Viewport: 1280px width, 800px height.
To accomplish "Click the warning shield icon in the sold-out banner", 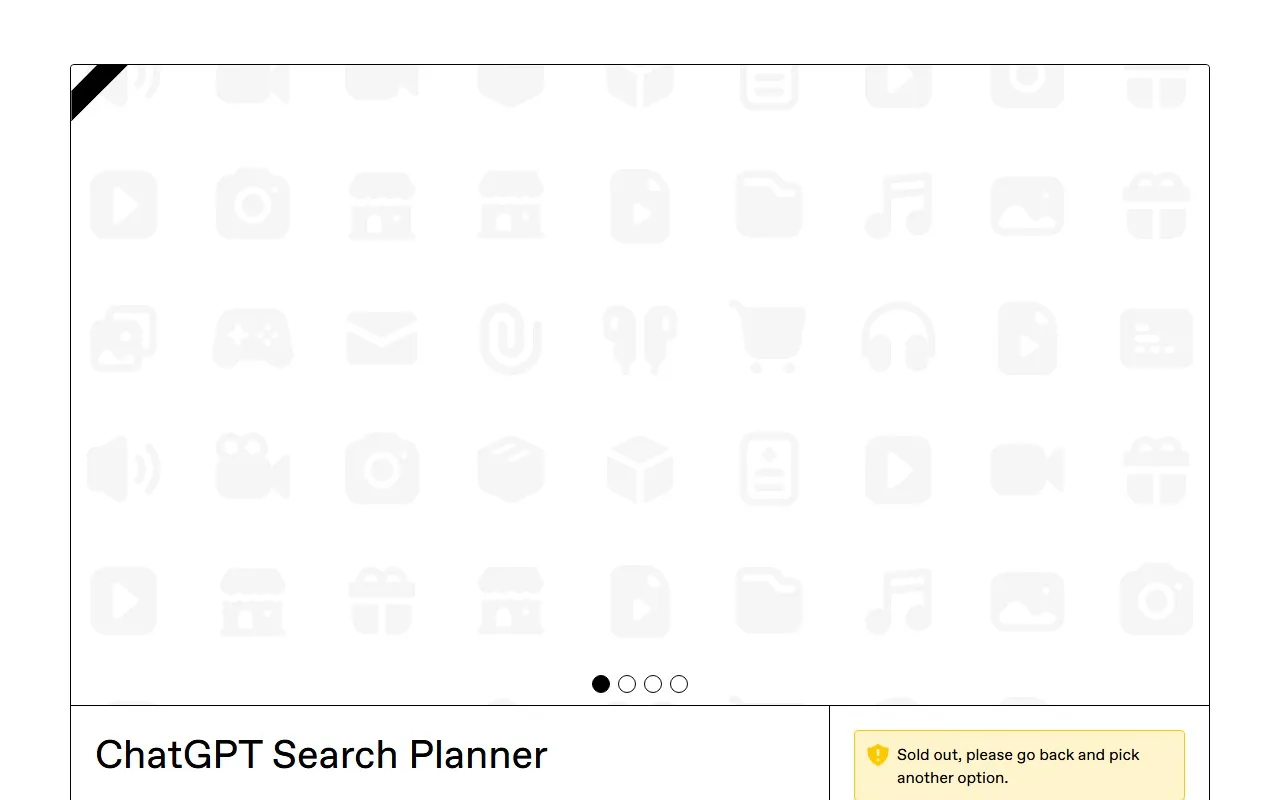I will pos(876,755).
